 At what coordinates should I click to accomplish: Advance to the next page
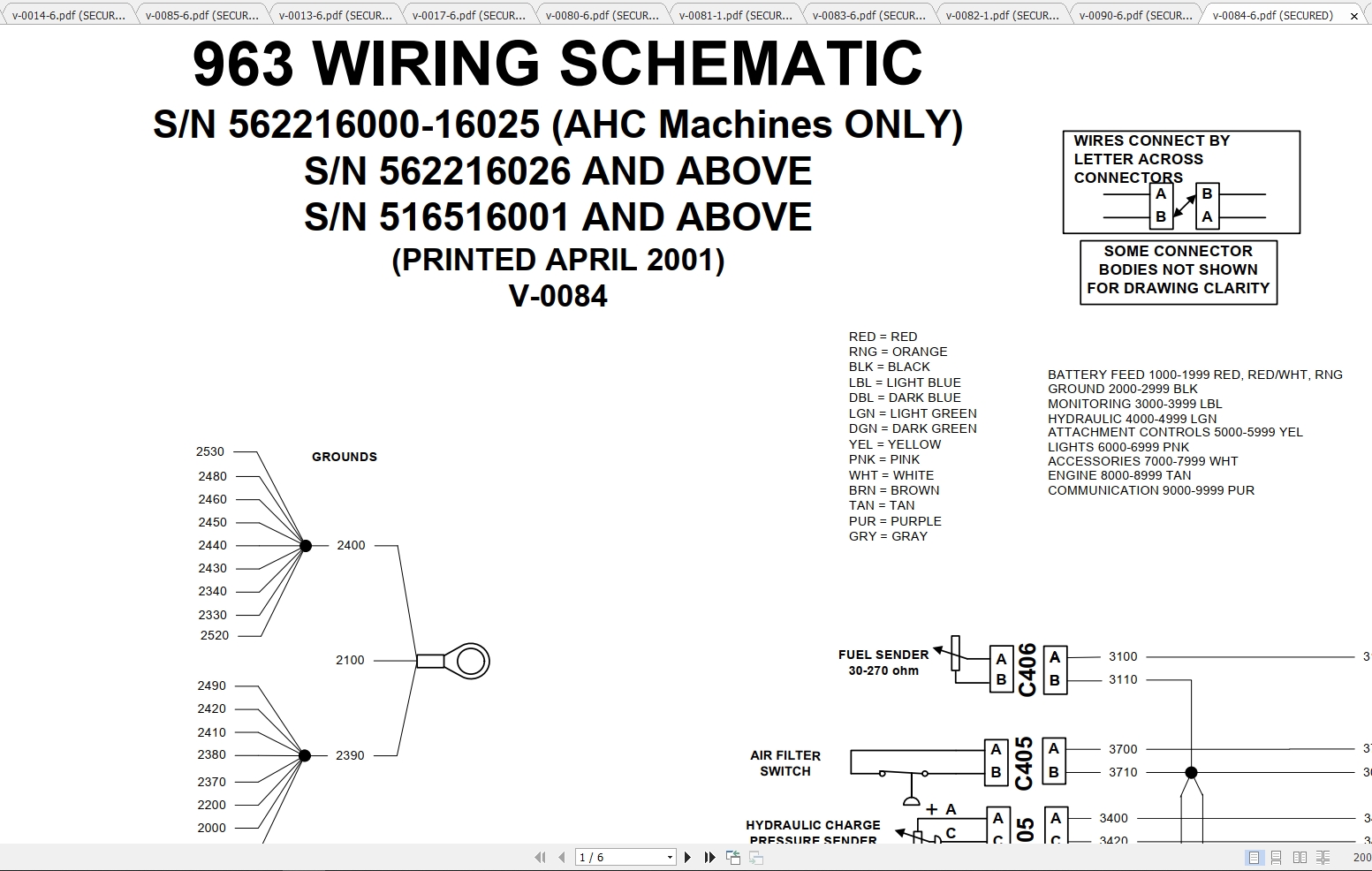(689, 857)
